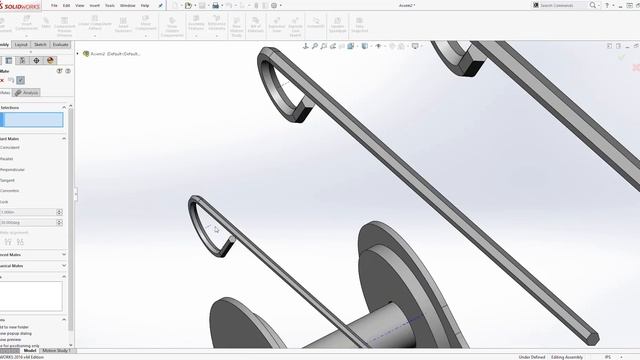Choose the Perpendicular mate type

[12, 169]
